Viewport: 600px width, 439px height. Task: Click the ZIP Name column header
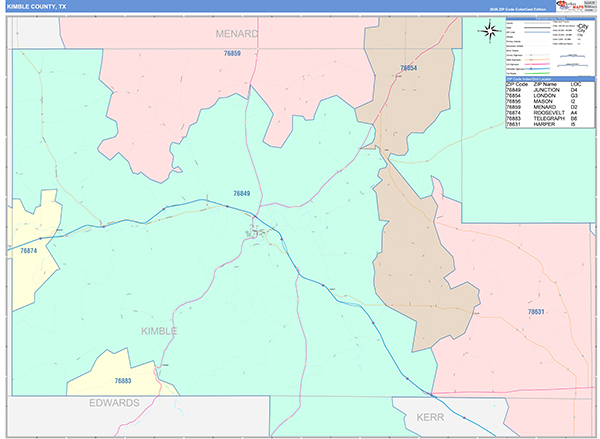pyautogui.click(x=546, y=84)
